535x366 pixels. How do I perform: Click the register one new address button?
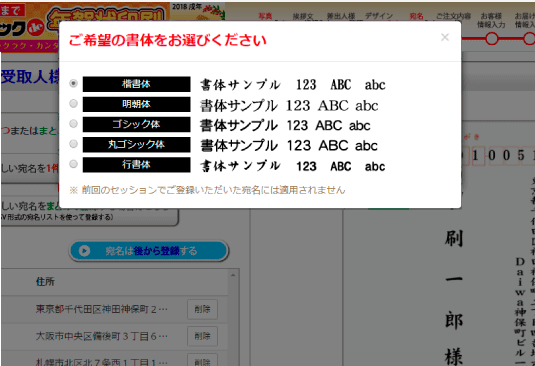[30, 169]
